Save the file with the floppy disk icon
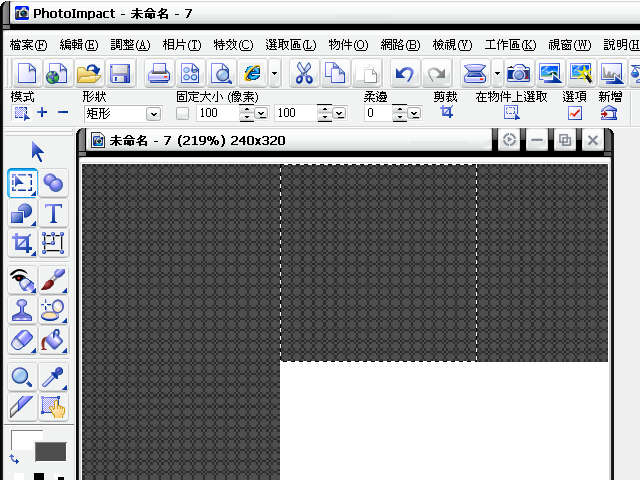The height and width of the screenshot is (480, 640). 120,74
